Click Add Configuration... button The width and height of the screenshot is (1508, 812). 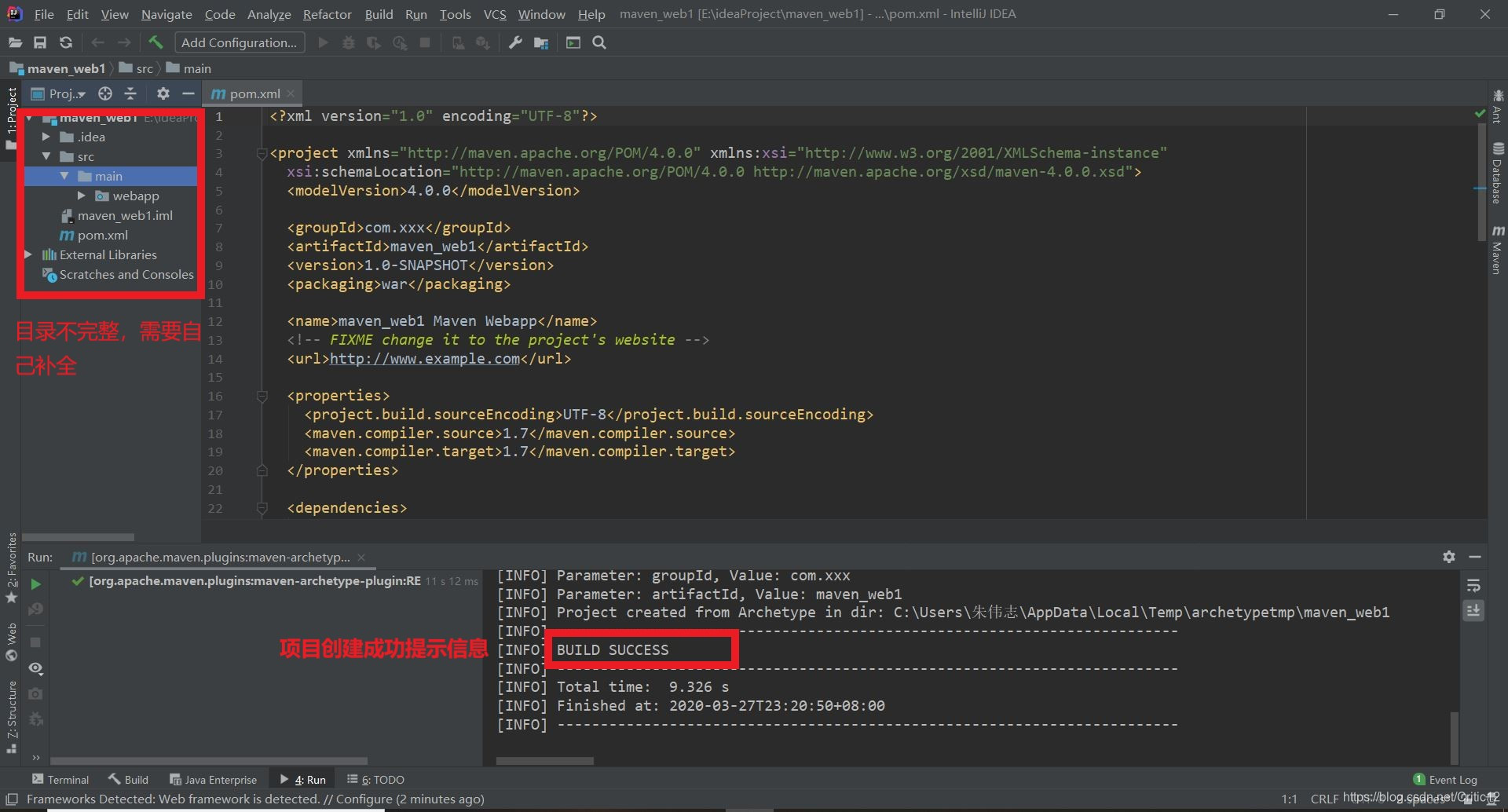[x=239, y=42]
